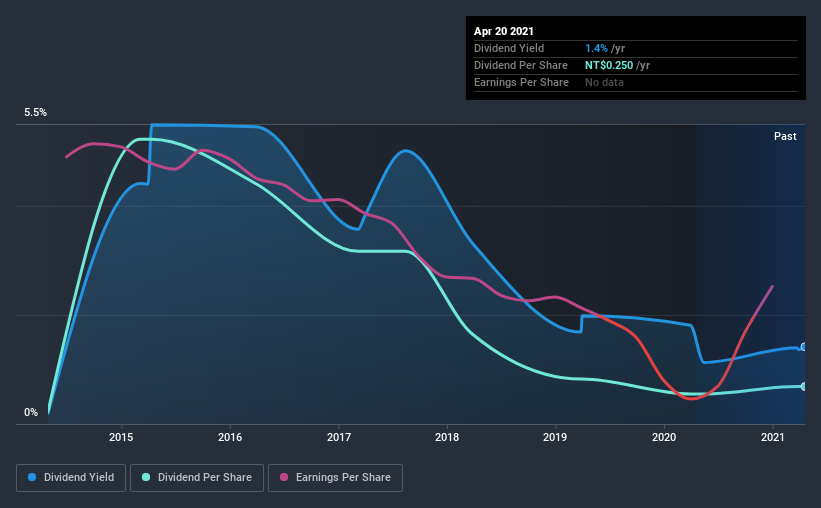Click the 2020 x-axis label
This screenshot has width=821, height=508.
click(664, 437)
